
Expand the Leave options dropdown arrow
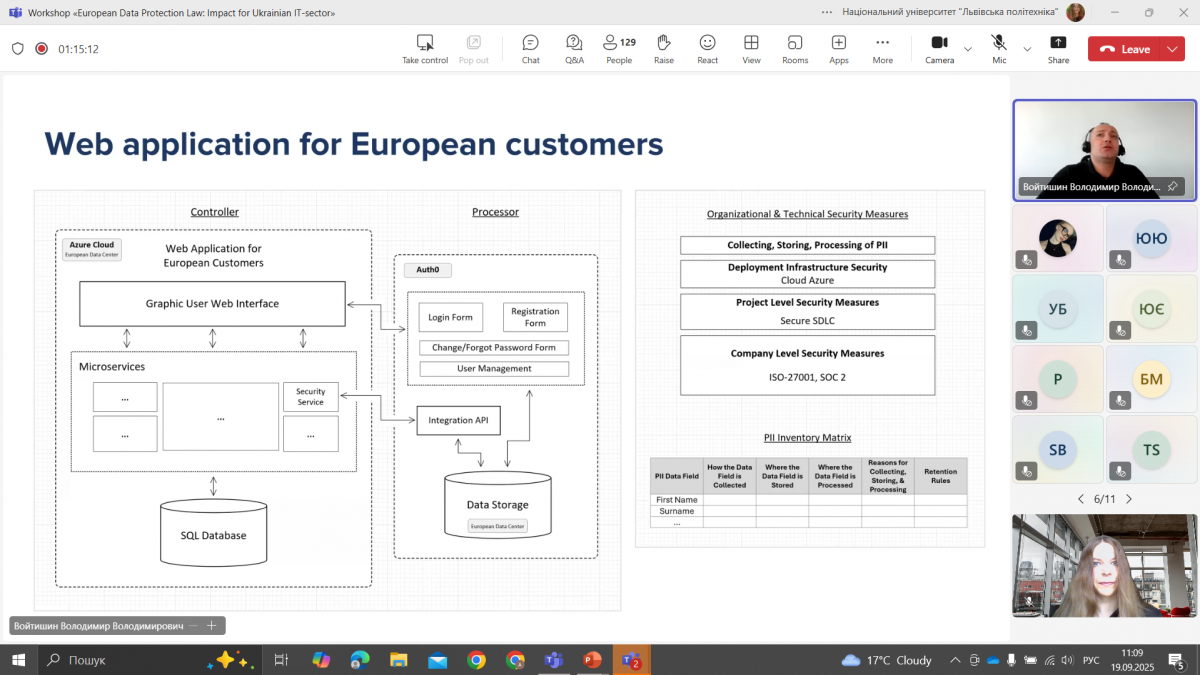[x=1173, y=49]
